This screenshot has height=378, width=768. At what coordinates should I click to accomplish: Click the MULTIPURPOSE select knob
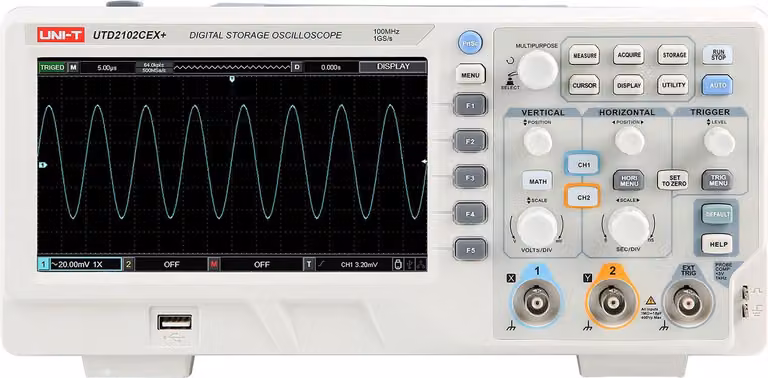click(x=538, y=70)
